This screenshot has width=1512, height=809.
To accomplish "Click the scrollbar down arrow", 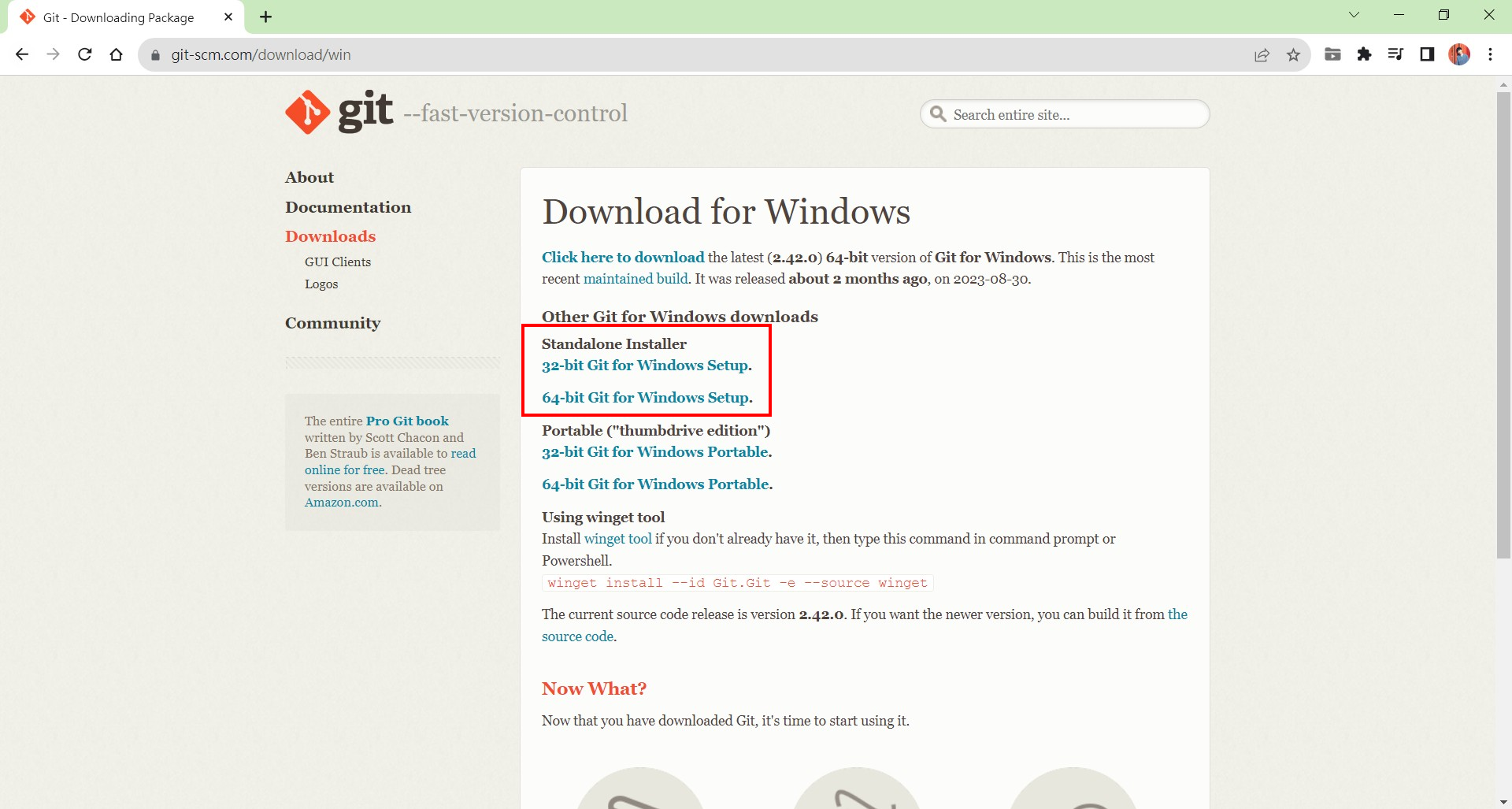I will [x=1504, y=802].
